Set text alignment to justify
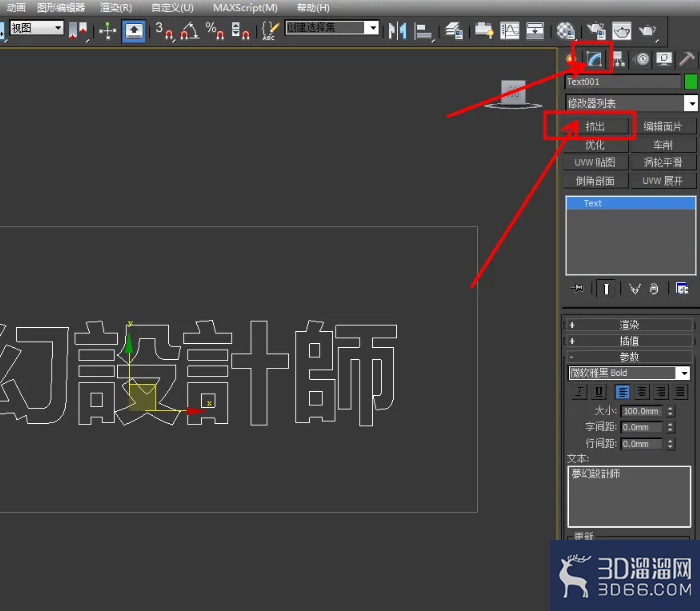The height and width of the screenshot is (611, 700). tap(680, 392)
